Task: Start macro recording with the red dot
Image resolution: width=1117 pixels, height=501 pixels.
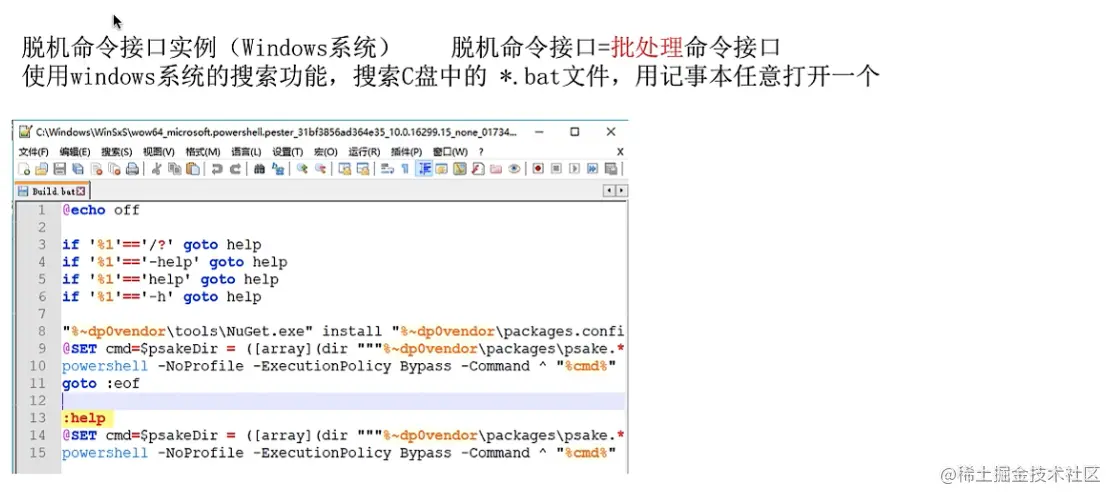Action: tap(538, 169)
